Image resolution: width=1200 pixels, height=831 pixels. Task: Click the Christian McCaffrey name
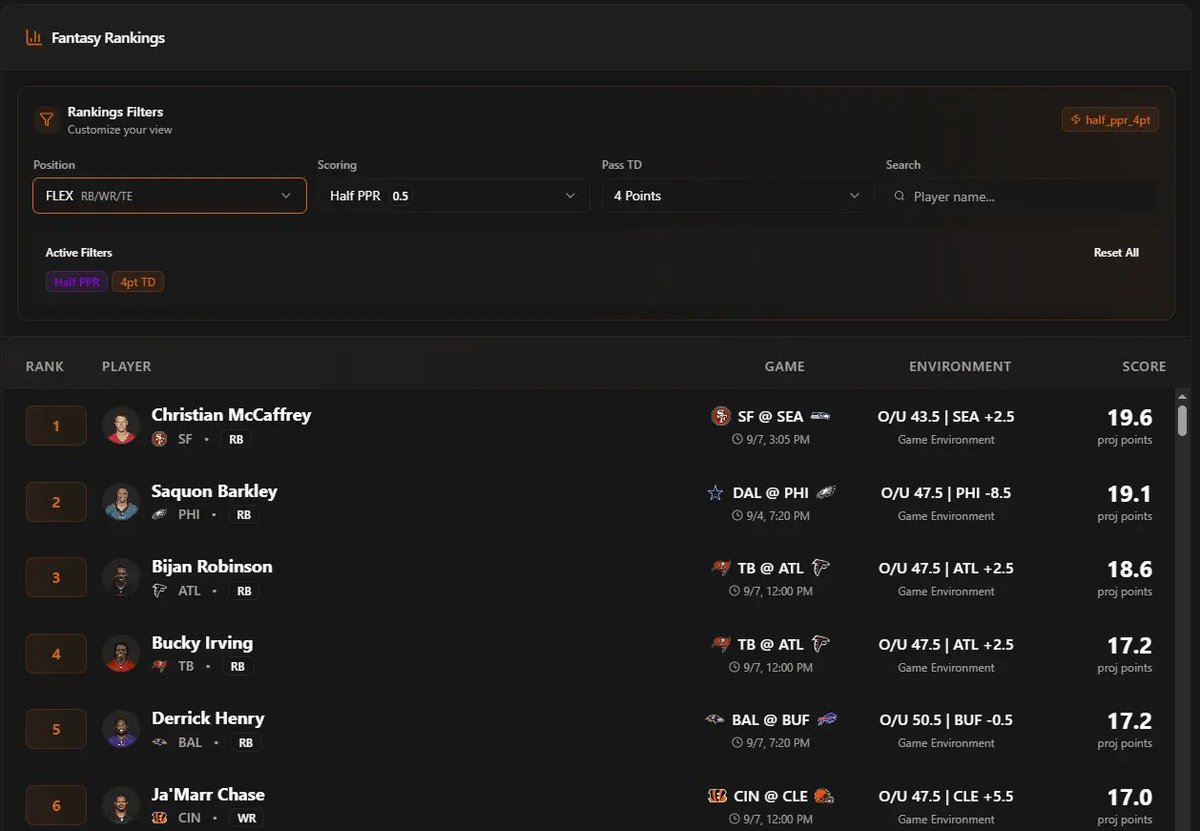pyautogui.click(x=231, y=414)
